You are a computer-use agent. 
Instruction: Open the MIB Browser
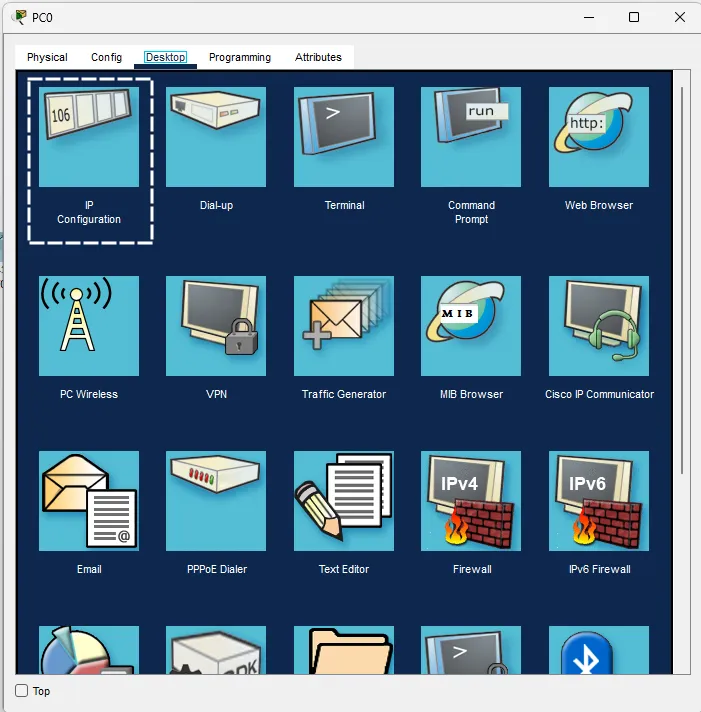[471, 326]
